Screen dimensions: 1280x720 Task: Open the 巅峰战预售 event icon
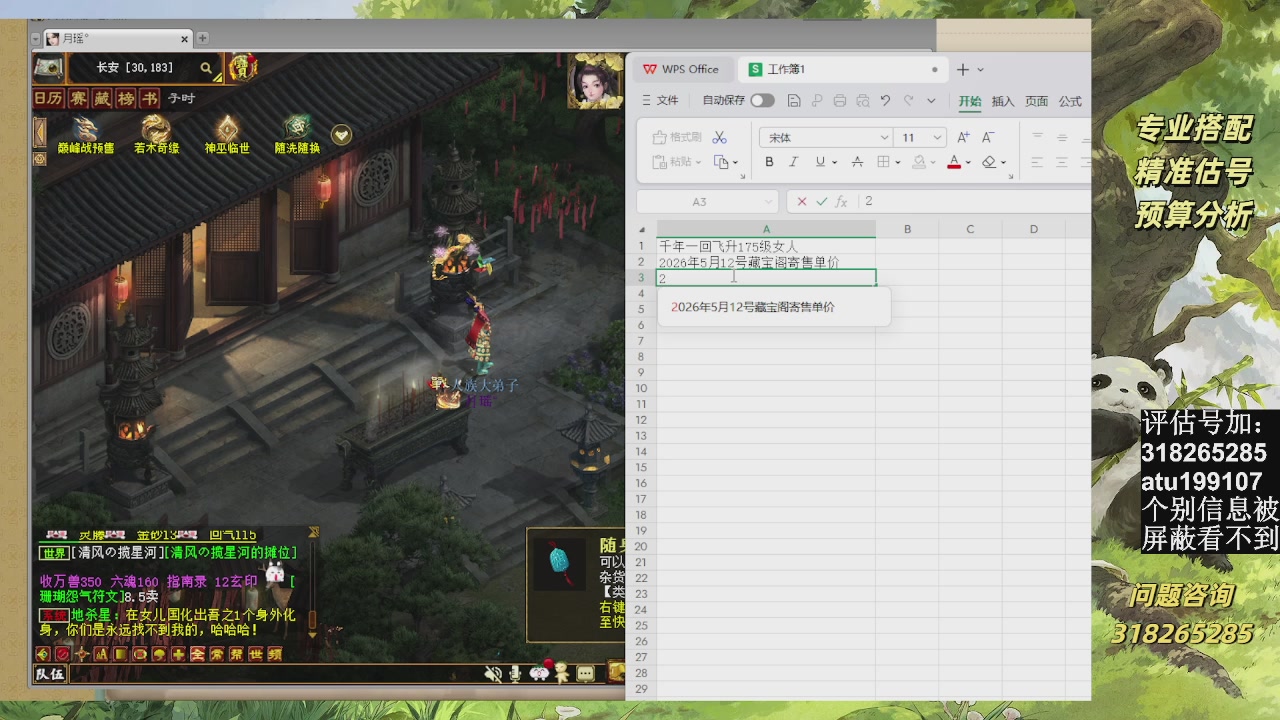coord(86,135)
